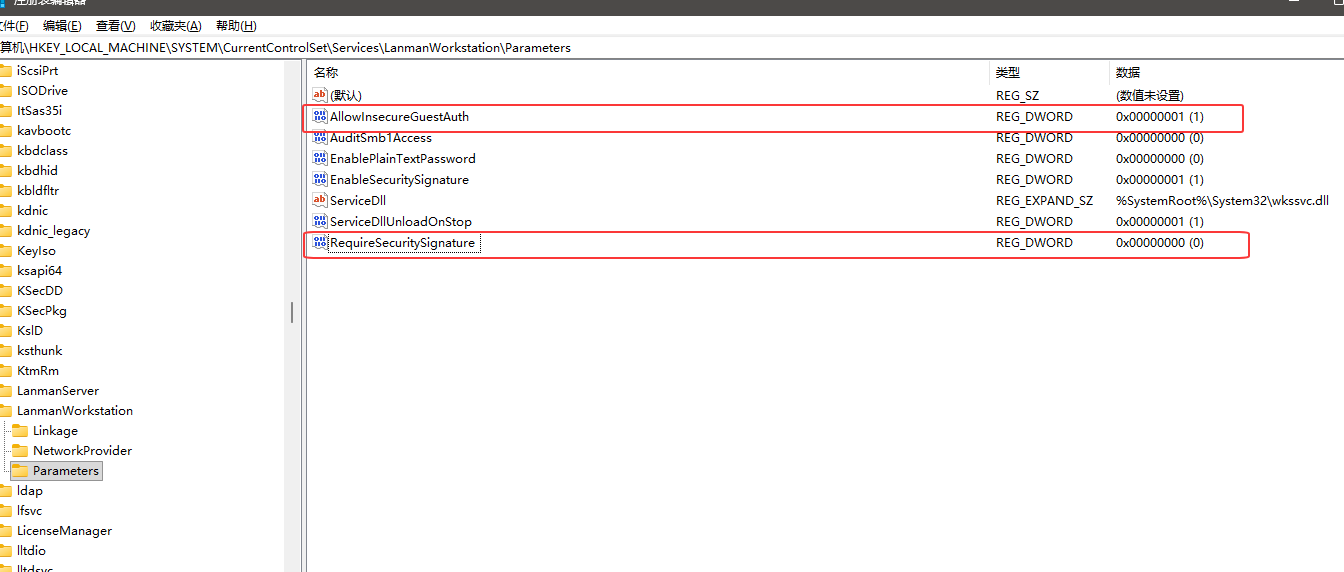
Task: Click the DWORD icon of EnablePlainTextPassword
Action: tap(320, 158)
